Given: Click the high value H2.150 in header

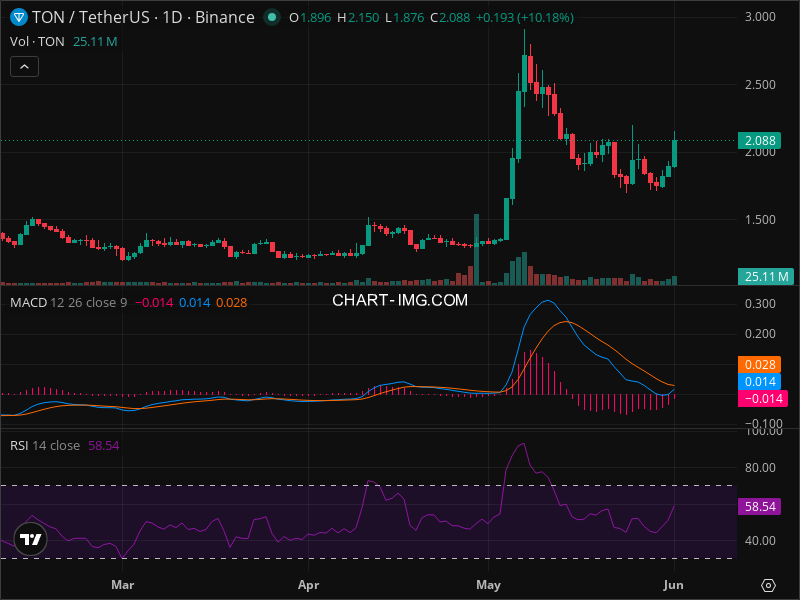Looking at the screenshot, I should click(x=358, y=18).
